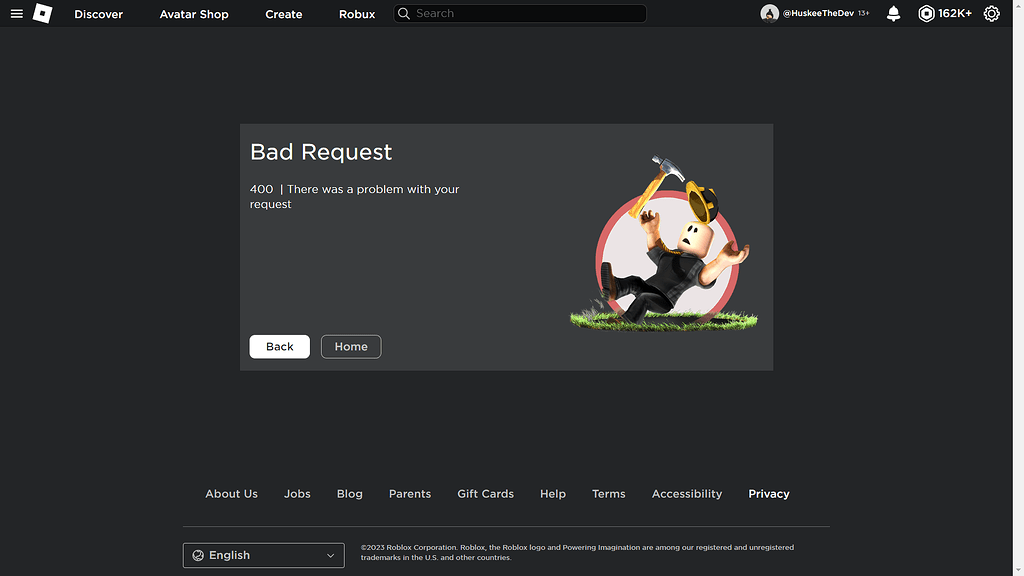The height and width of the screenshot is (576, 1024).
Task: Click the globe icon next to English
Action: click(198, 555)
